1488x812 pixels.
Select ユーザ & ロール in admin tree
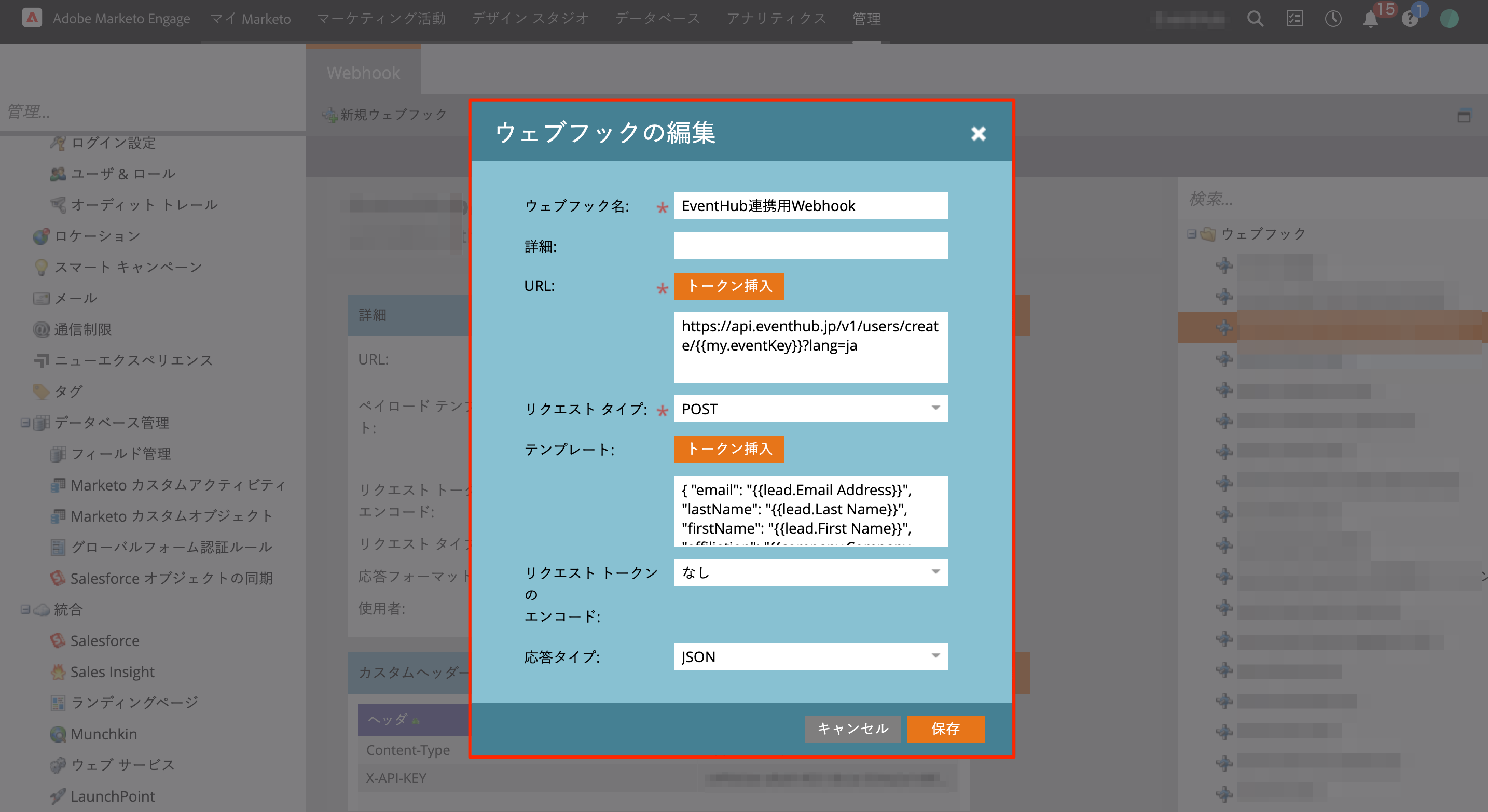122,174
